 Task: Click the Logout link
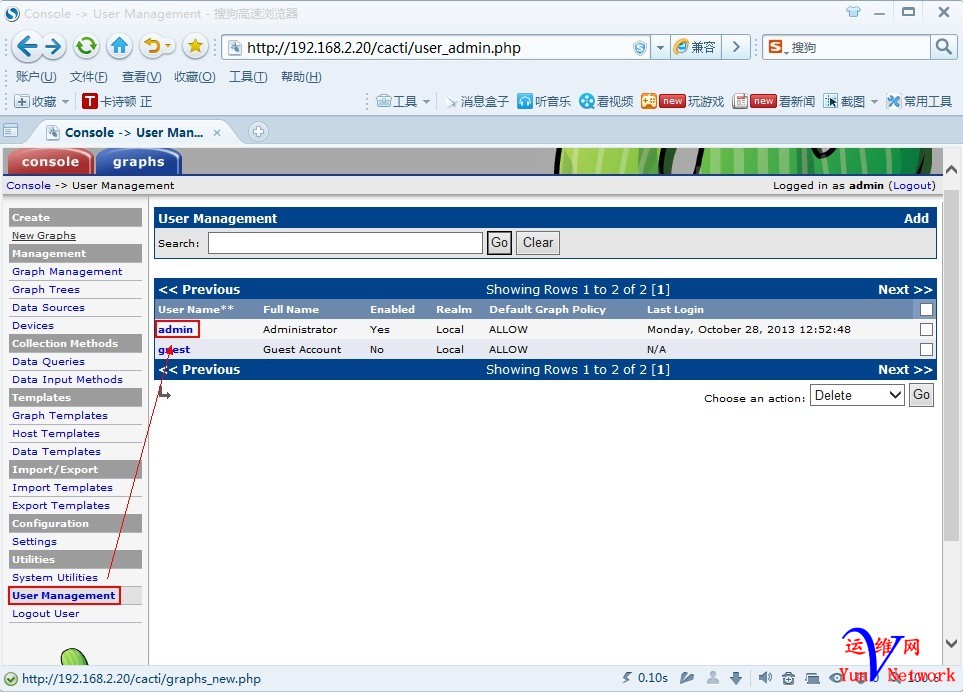[913, 185]
